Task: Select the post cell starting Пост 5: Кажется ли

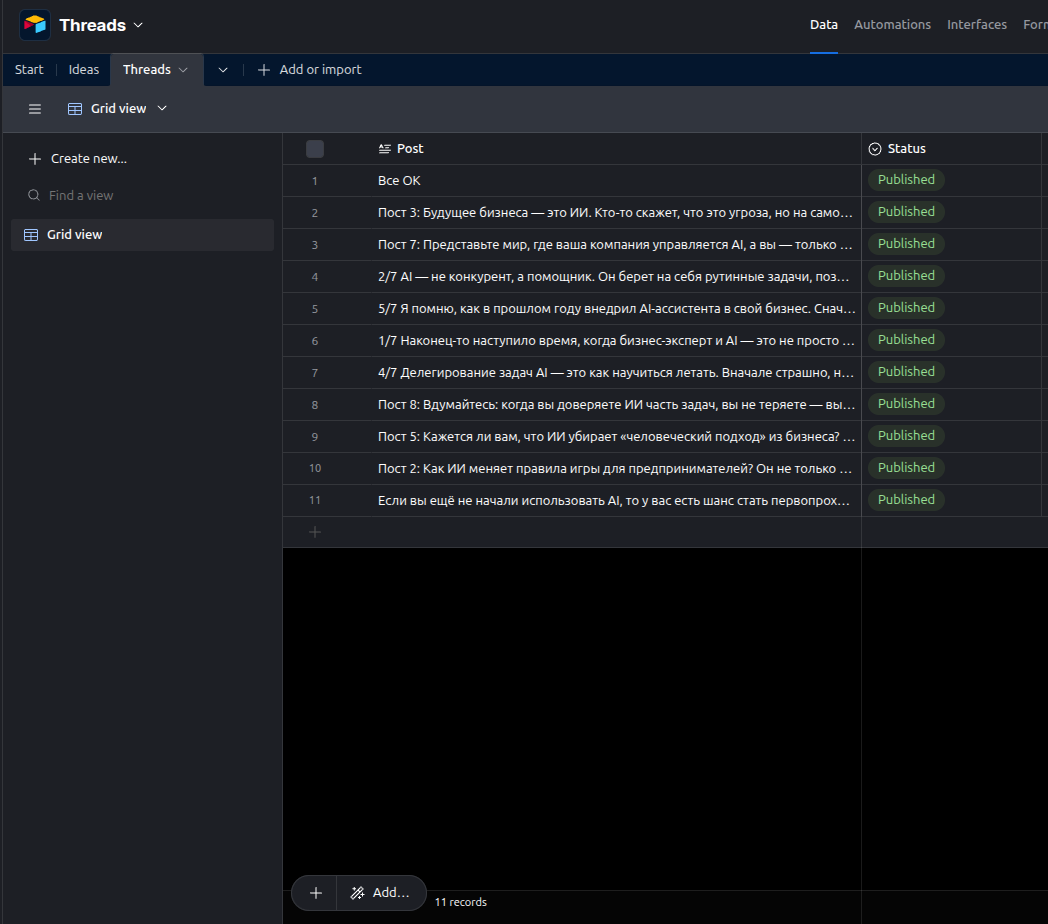Action: pos(616,437)
